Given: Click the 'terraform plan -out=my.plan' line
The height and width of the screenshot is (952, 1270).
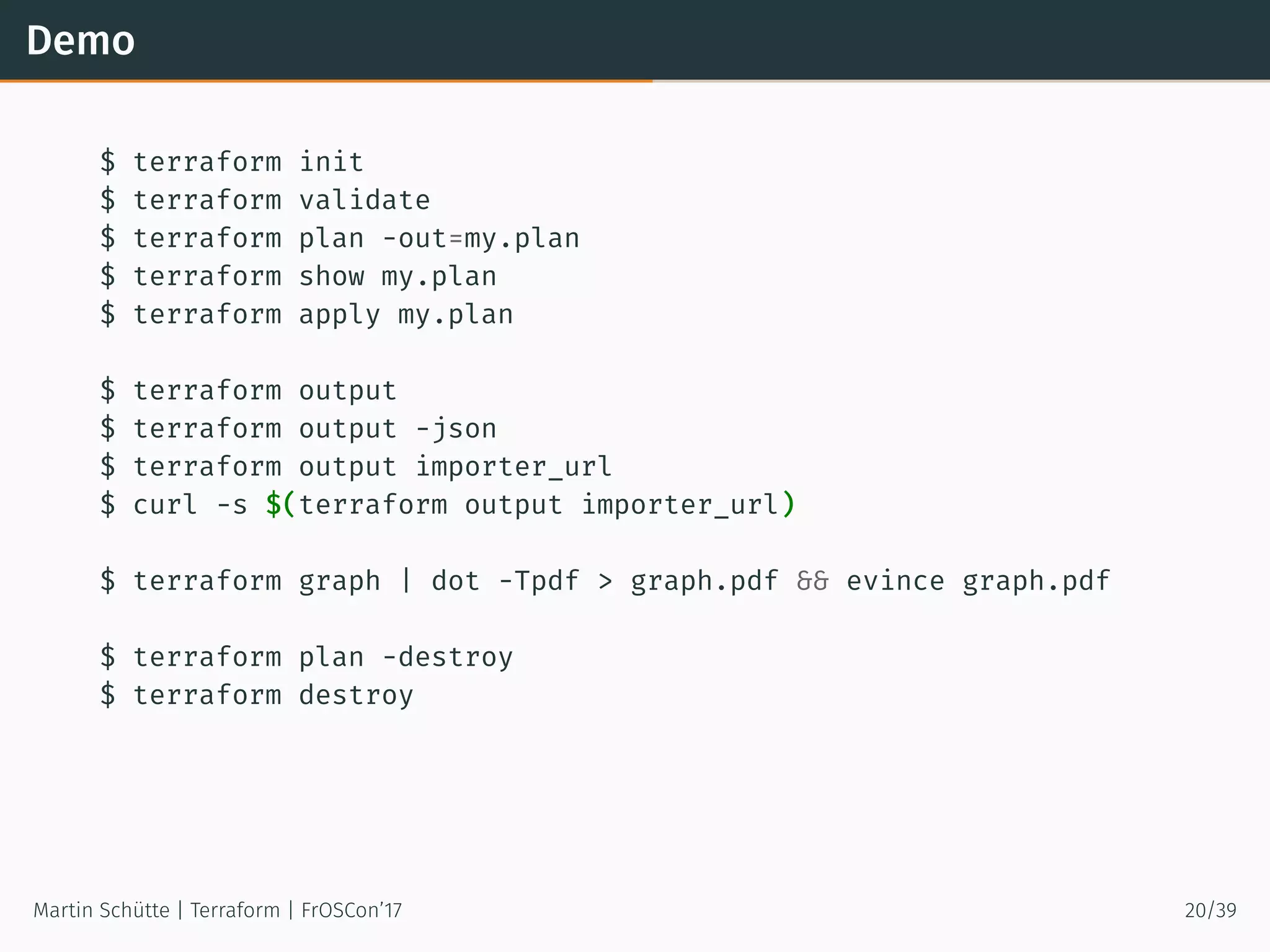Looking at the screenshot, I should (x=340, y=239).
